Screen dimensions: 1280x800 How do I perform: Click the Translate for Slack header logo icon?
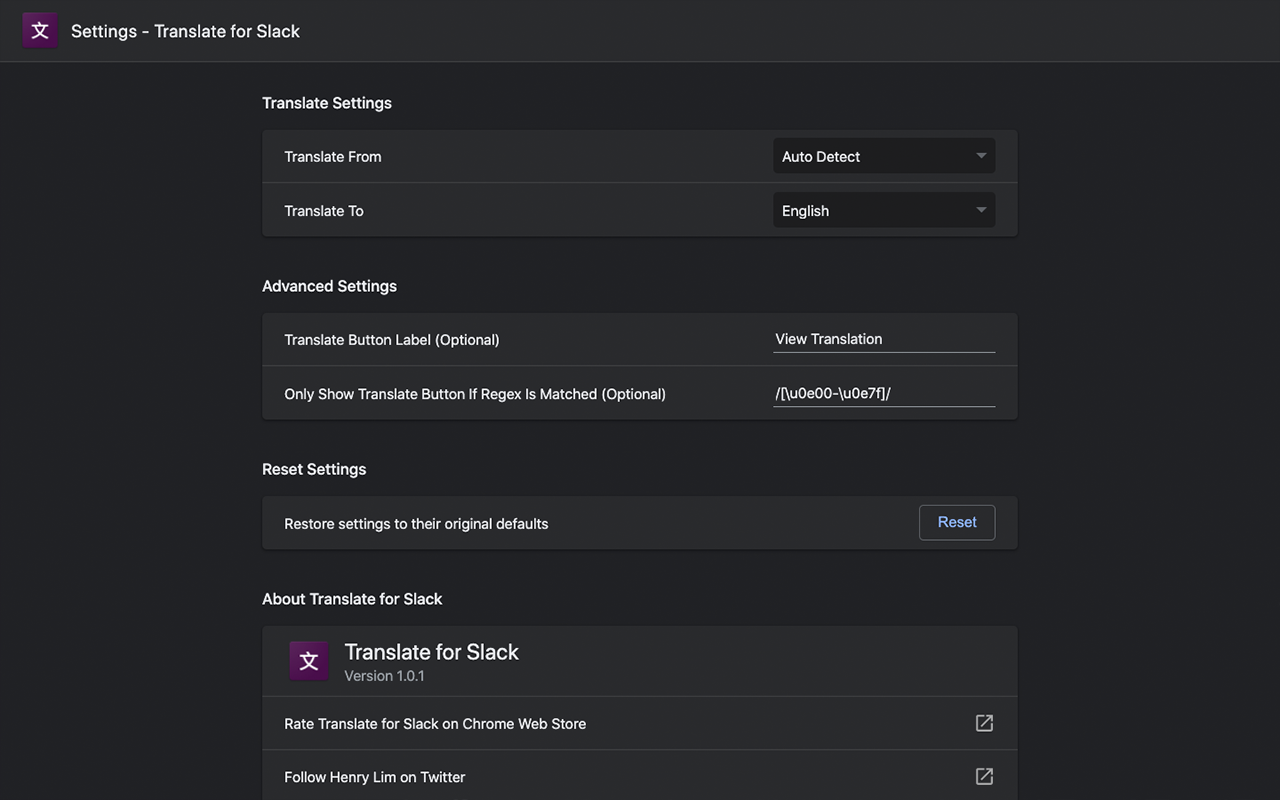(x=40, y=31)
